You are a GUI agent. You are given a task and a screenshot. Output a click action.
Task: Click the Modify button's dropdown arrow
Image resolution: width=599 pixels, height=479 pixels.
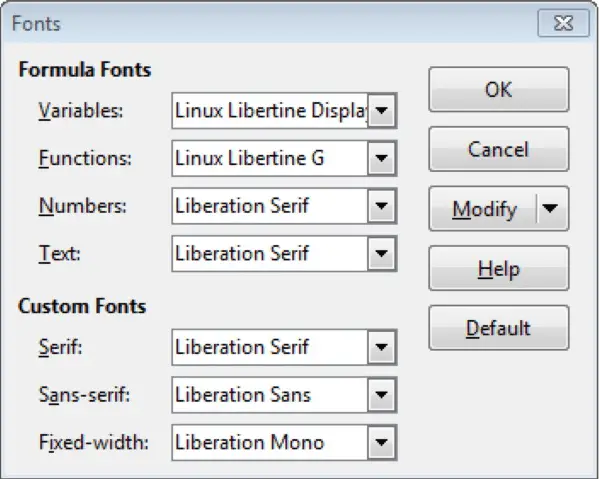(550, 209)
